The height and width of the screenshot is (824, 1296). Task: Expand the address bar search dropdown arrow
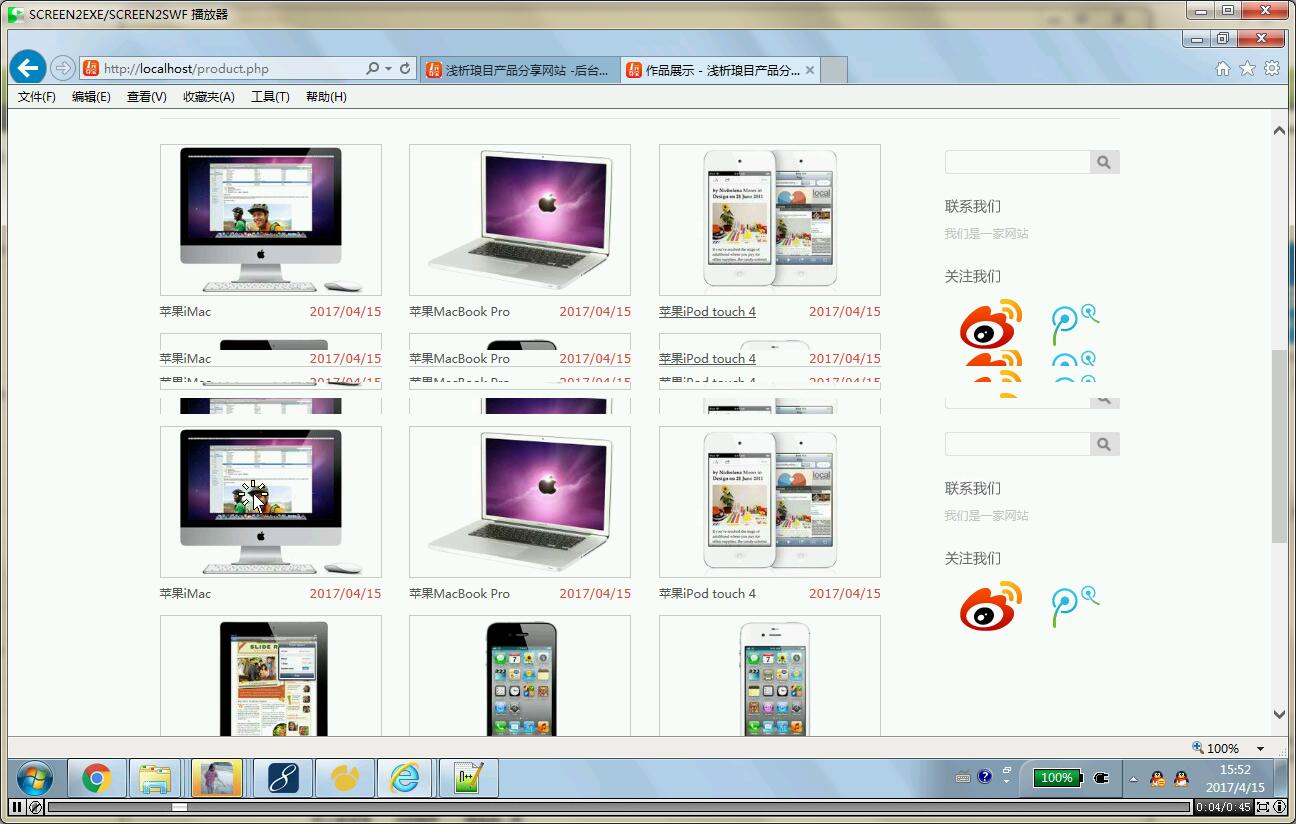388,69
